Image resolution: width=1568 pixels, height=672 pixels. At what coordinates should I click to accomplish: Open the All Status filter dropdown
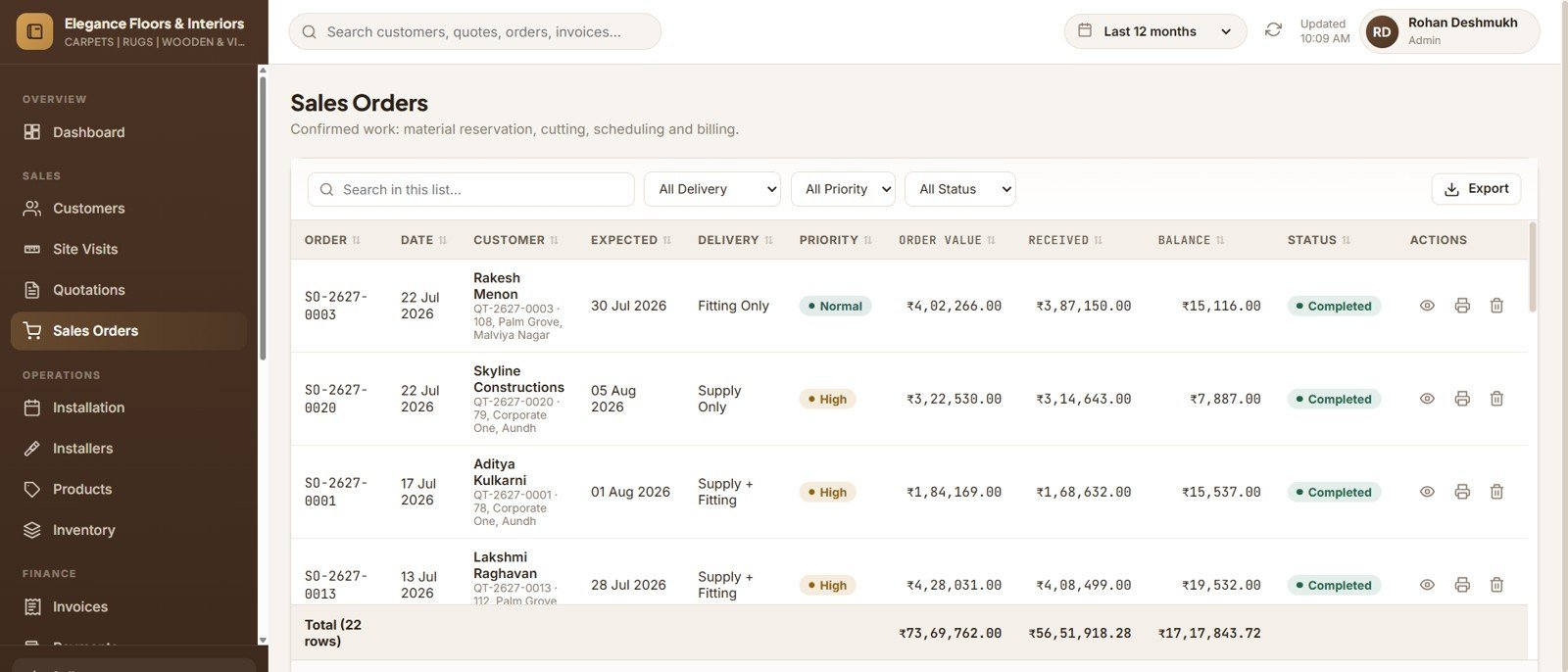[960, 189]
